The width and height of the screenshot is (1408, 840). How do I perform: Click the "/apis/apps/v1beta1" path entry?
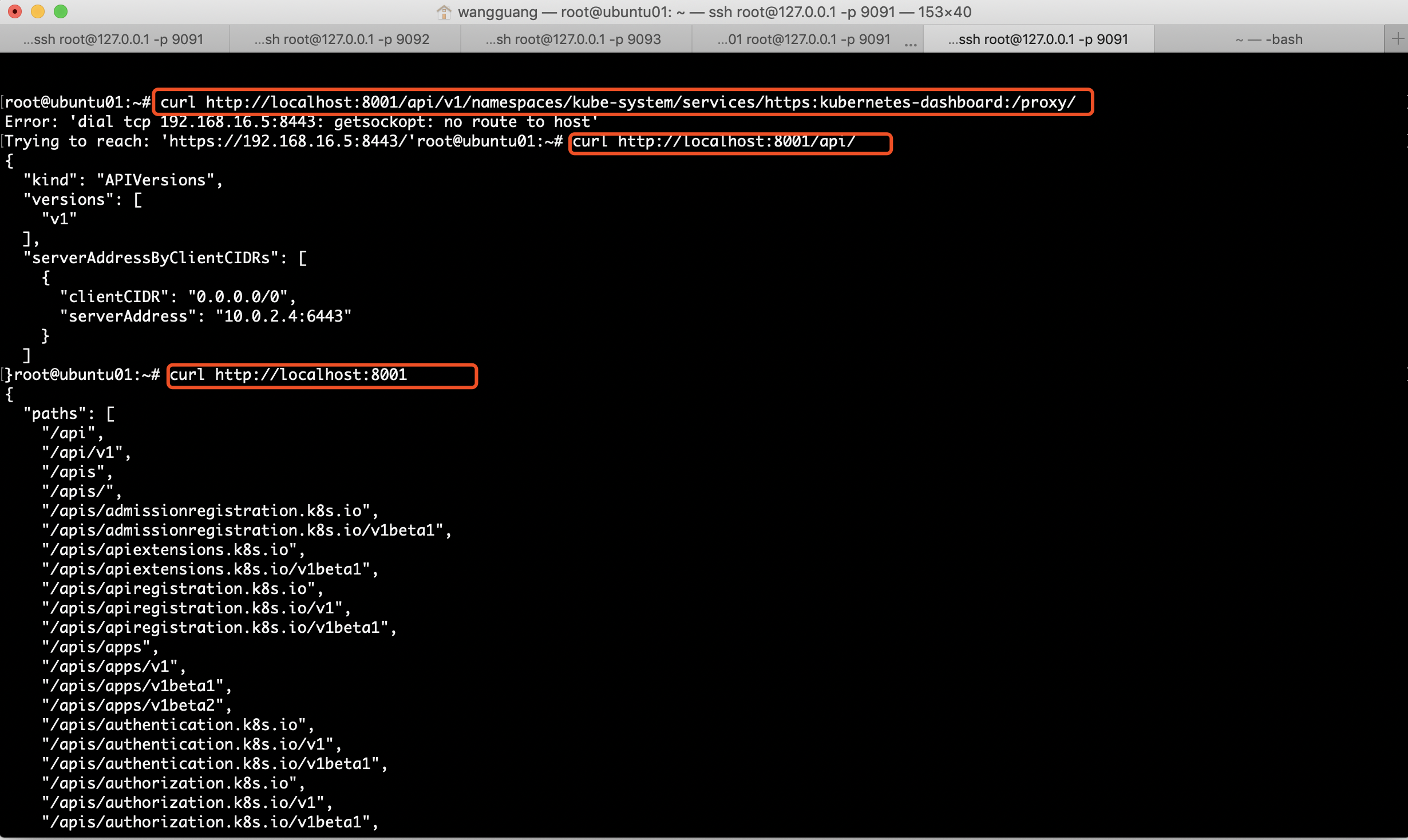pyautogui.click(x=137, y=686)
